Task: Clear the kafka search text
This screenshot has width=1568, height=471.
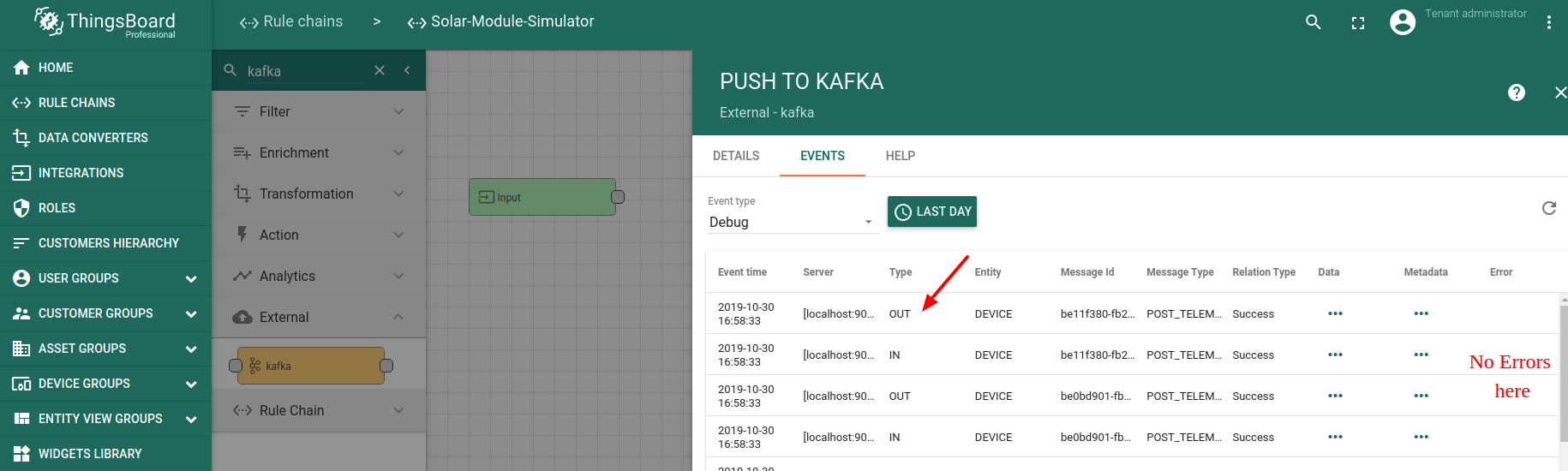Action: [380, 70]
